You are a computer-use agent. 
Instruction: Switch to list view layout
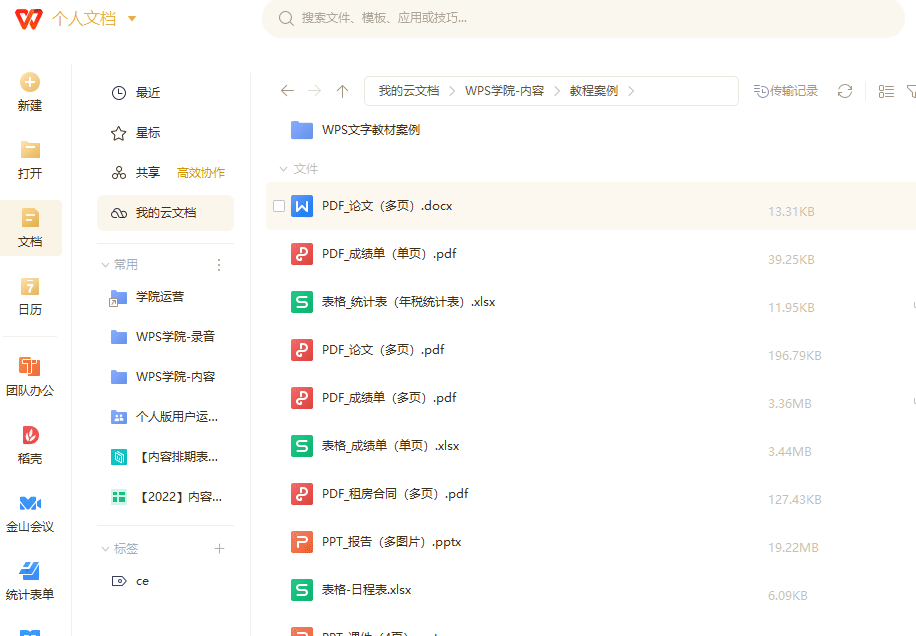pyautogui.click(x=885, y=90)
